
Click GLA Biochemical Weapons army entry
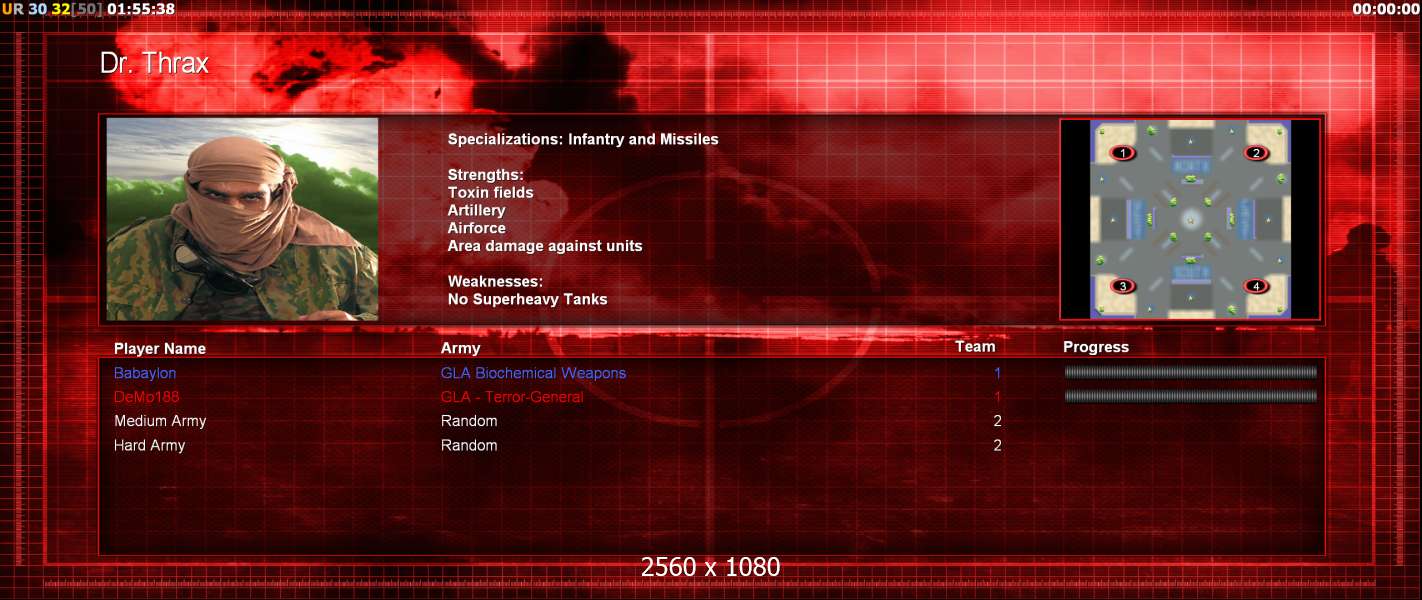(x=533, y=373)
